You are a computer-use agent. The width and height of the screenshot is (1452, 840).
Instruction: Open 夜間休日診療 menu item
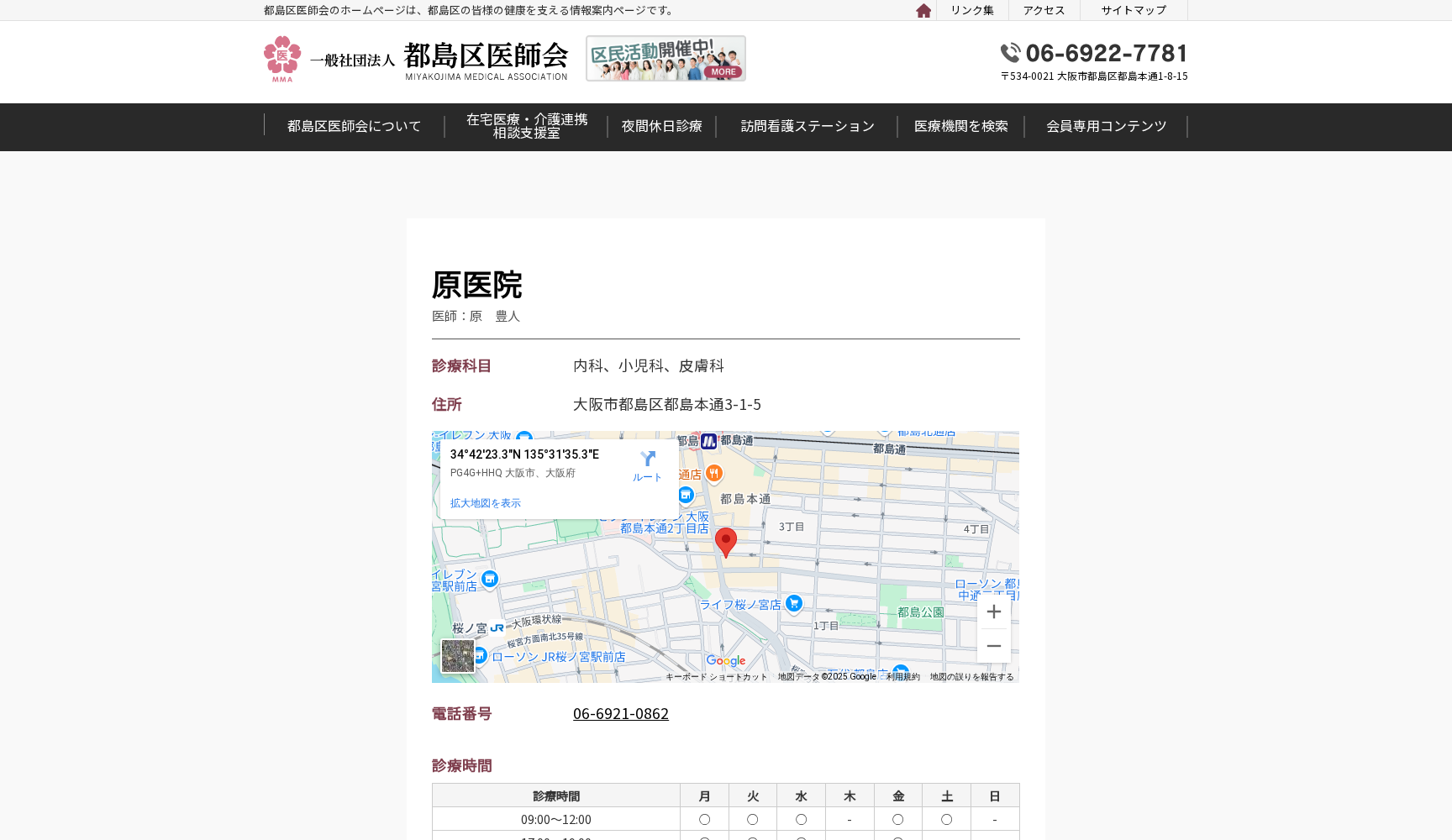(661, 127)
